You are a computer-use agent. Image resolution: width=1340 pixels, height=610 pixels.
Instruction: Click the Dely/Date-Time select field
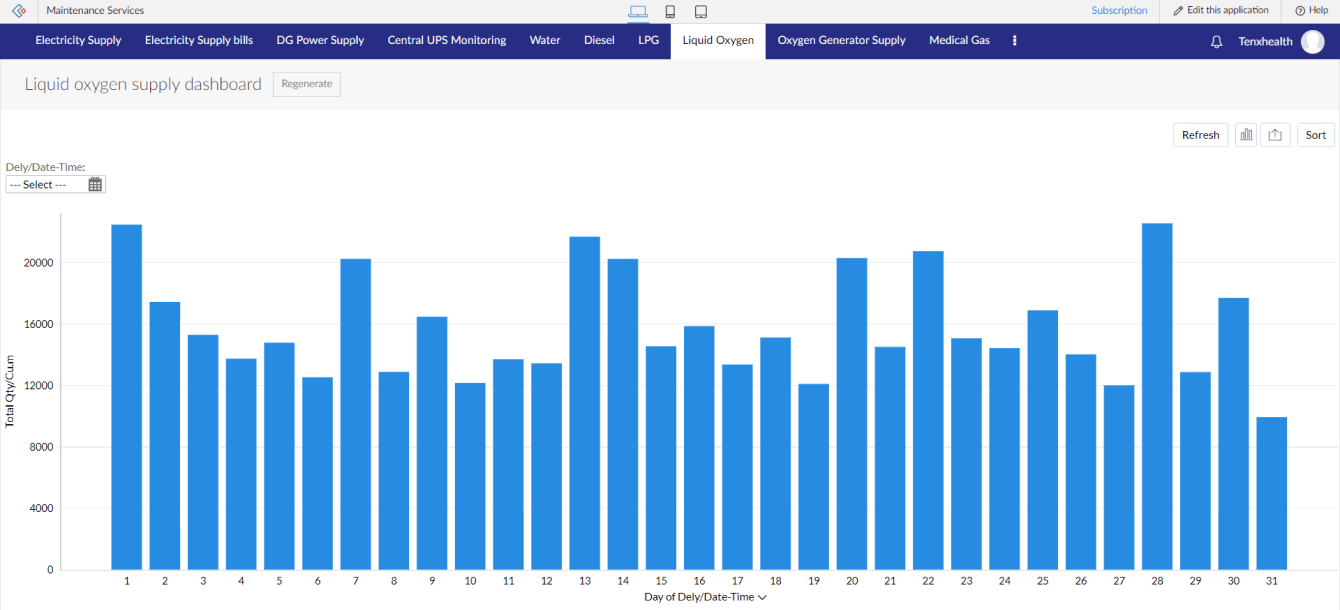[45, 184]
